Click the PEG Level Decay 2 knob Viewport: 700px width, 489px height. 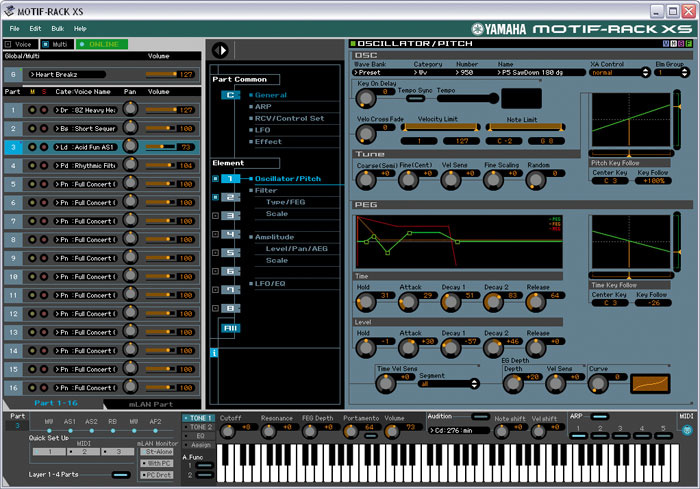493,348
